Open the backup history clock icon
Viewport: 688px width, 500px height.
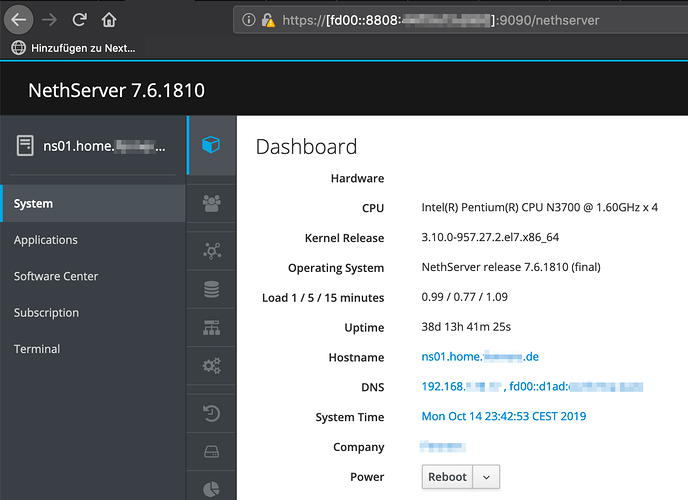211,413
